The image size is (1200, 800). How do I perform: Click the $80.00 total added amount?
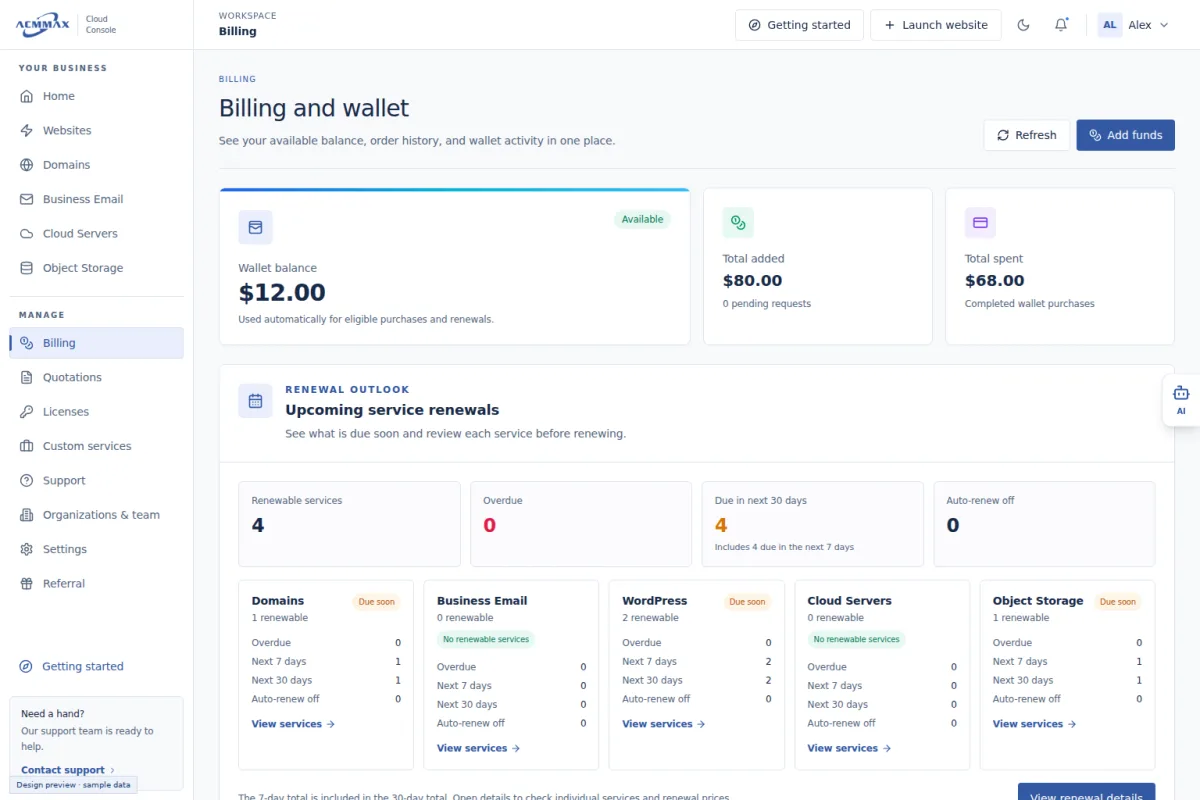coord(752,281)
